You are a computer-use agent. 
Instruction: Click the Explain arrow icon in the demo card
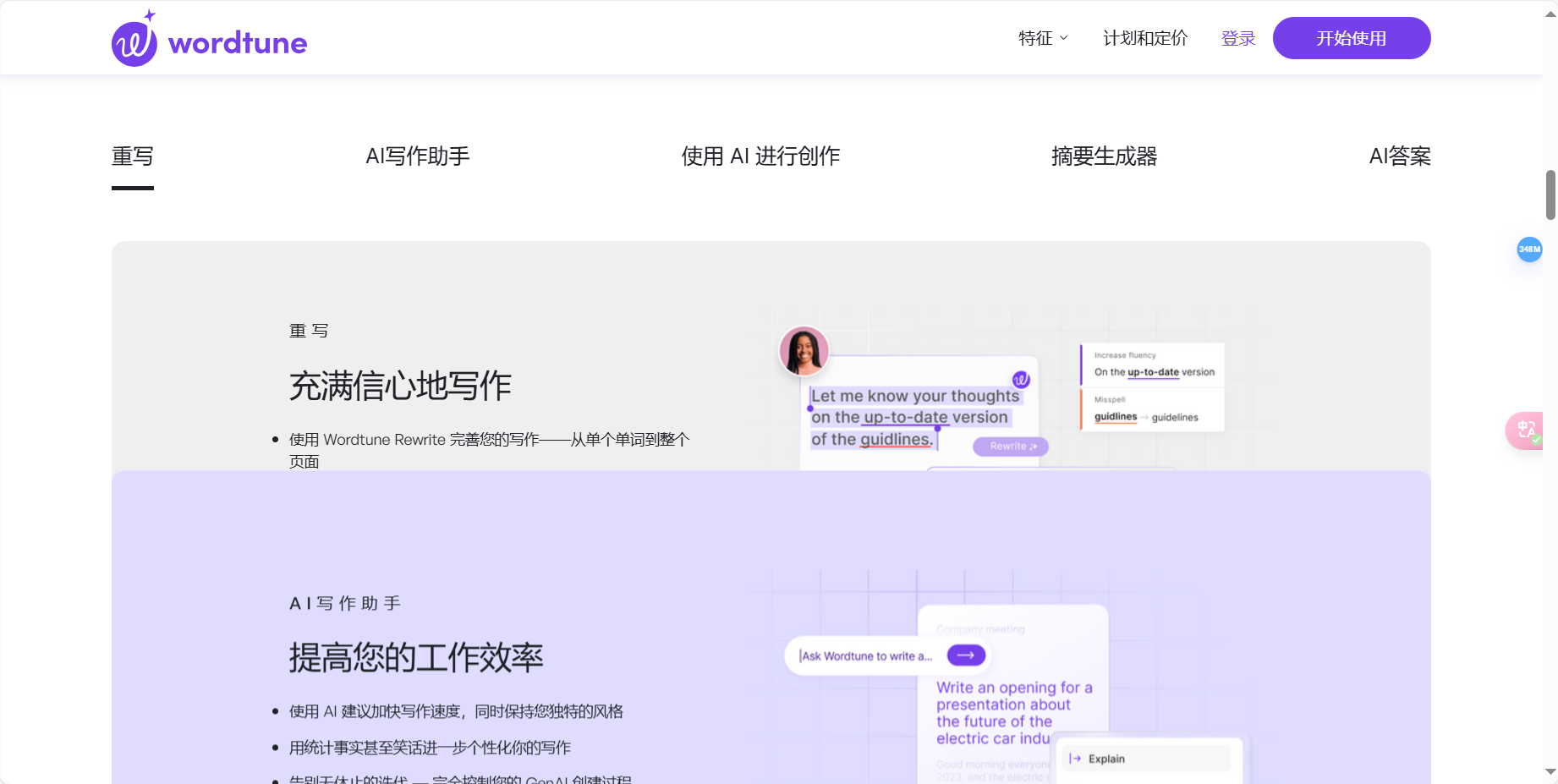[1074, 758]
